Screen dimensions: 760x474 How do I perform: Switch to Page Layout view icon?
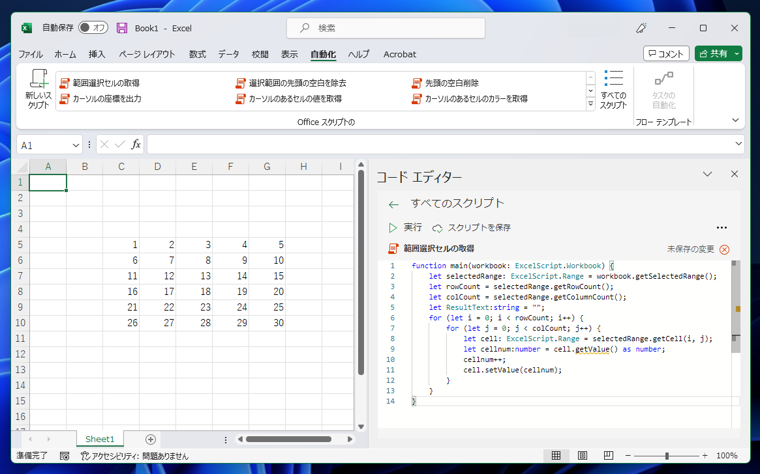[583, 455]
